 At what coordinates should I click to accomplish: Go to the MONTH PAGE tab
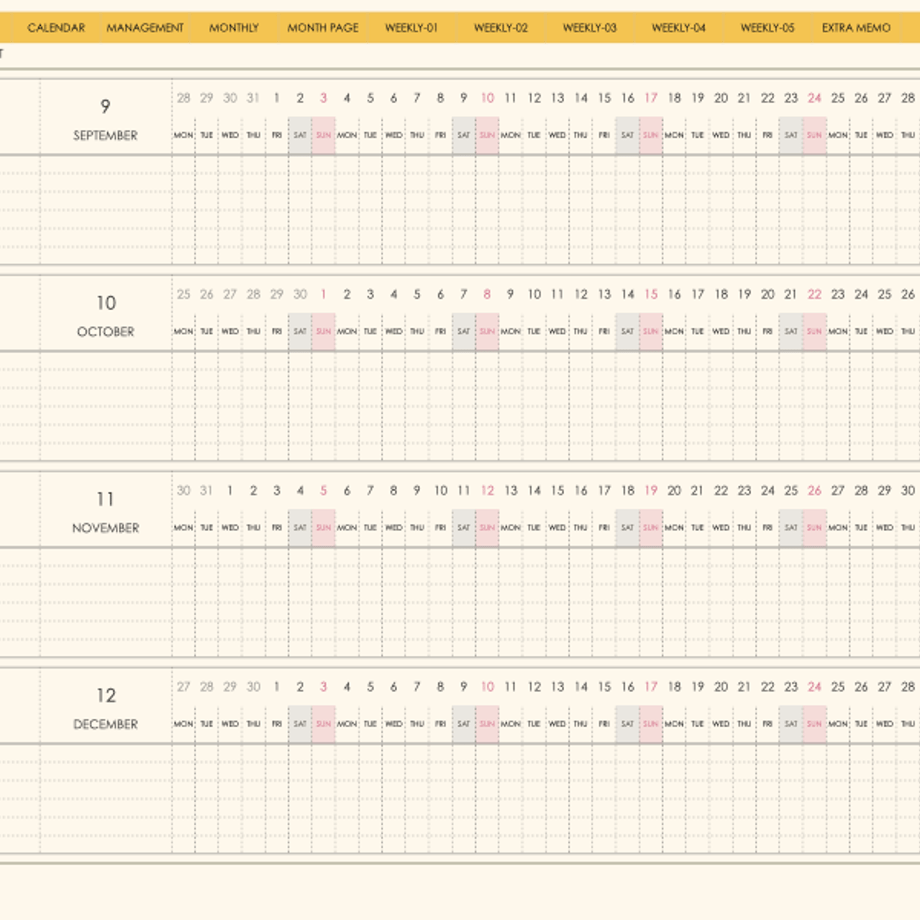[x=323, y=28]
